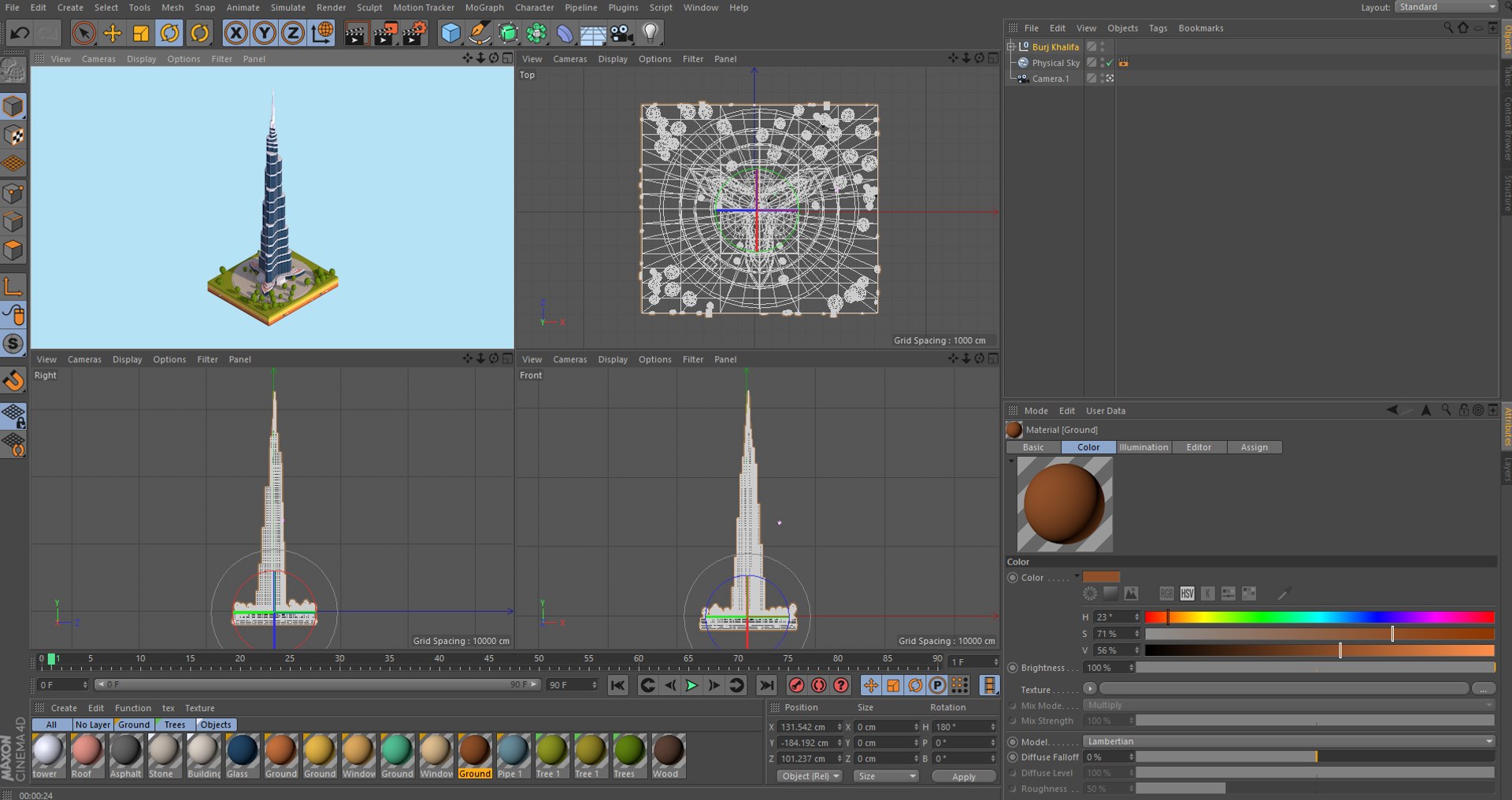Play the animation forward
1512x800 pixels.
coord(691,686)
